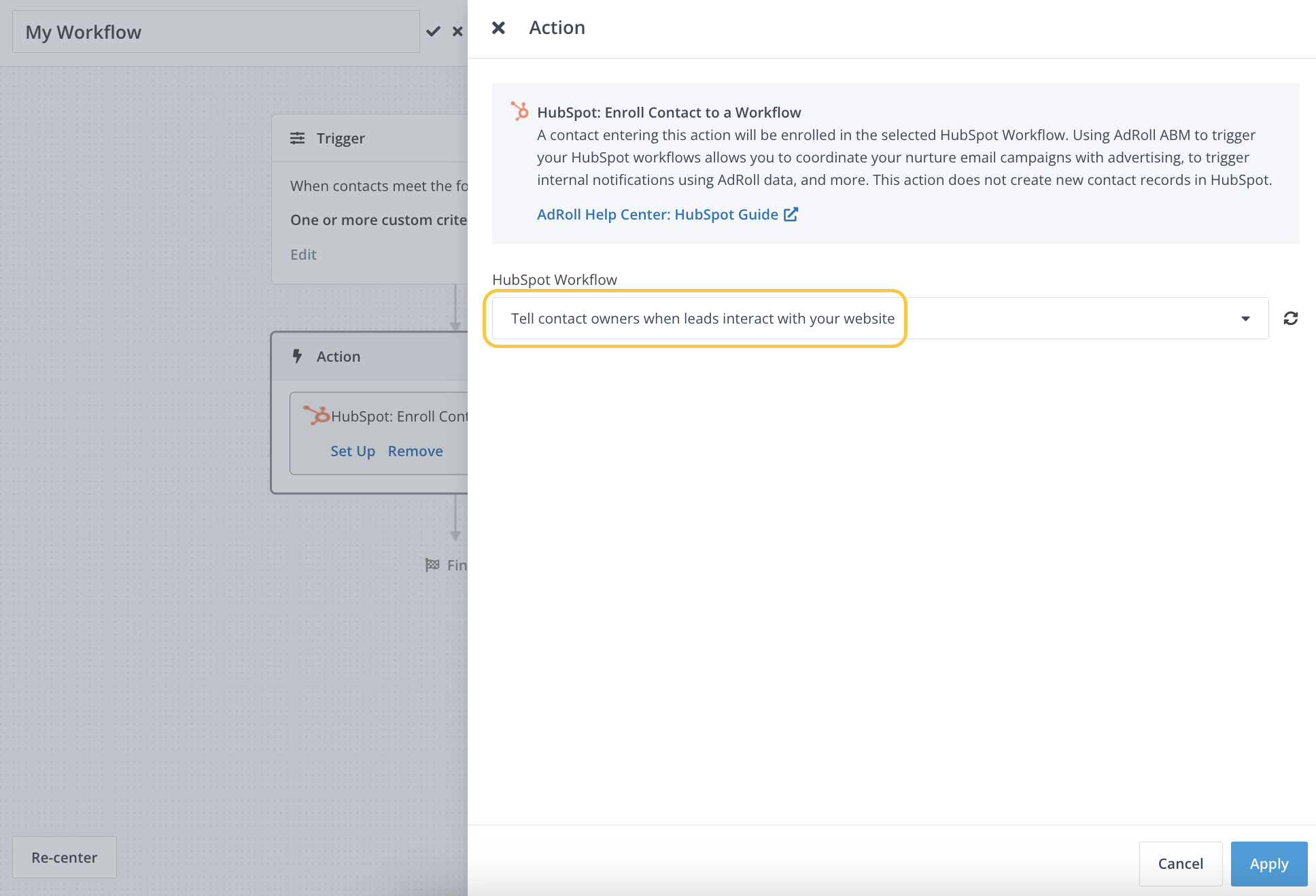Expand dropdown using the caret arrow

(x=1245, y=318)
